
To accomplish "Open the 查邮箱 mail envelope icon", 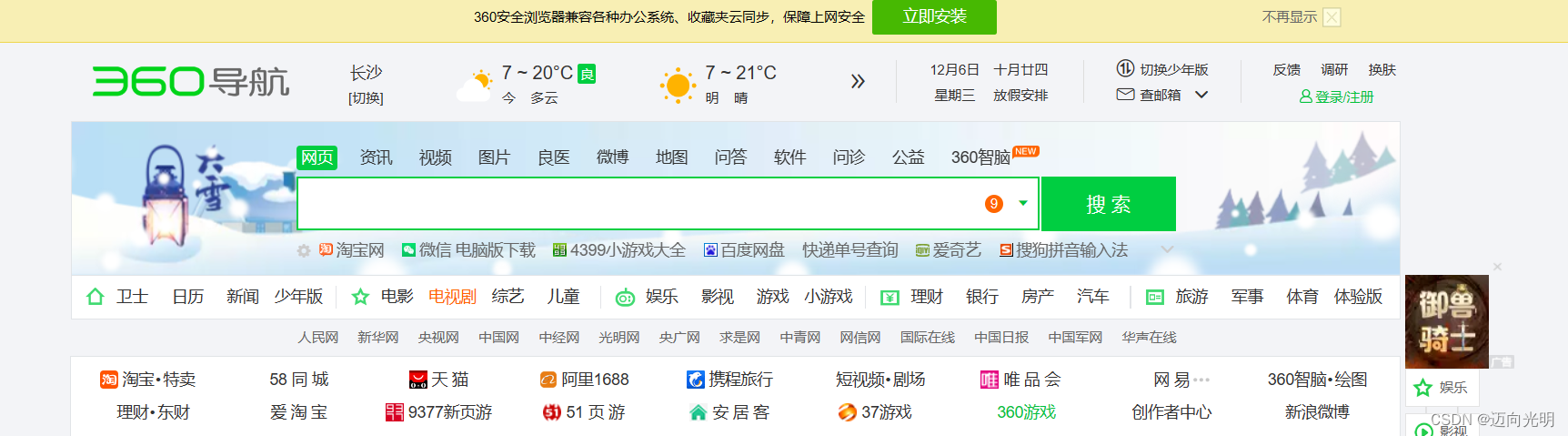I will (1125, 94).
